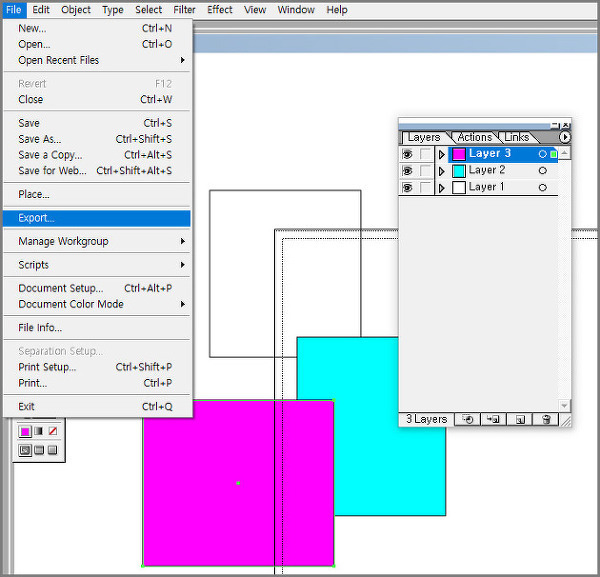Screen dimensions: 600x577
Task: Click the File menu in menu bar
Action: pyautogui.click(x=14, y=10)
